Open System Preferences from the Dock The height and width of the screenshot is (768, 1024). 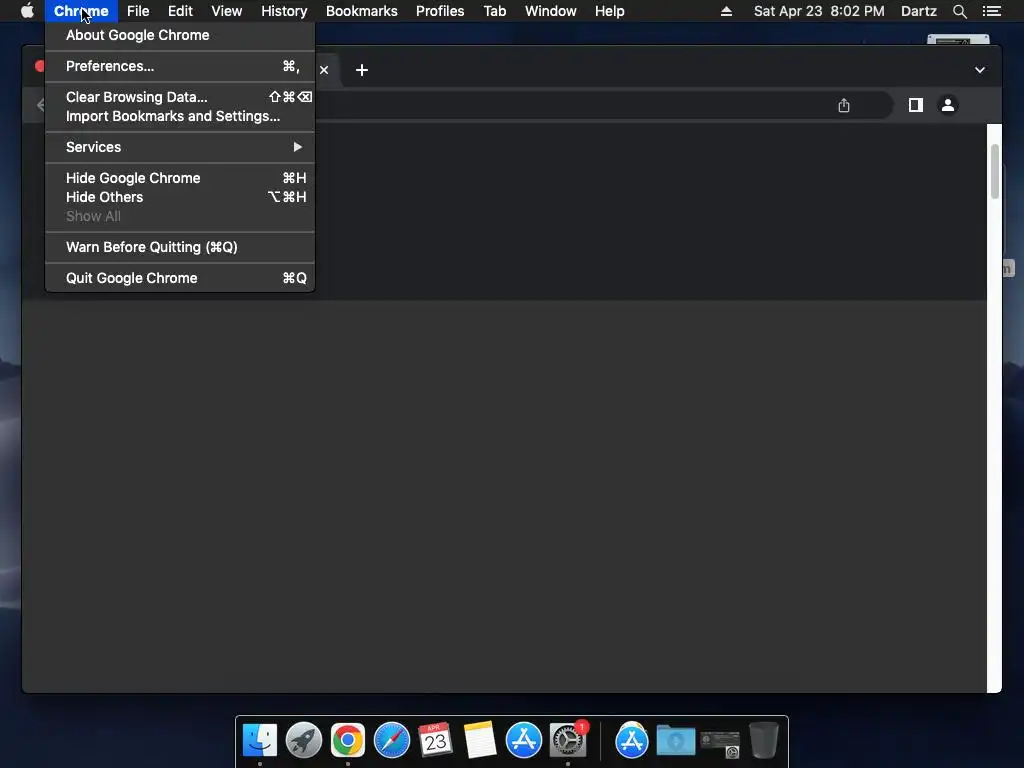pos(568,740)
